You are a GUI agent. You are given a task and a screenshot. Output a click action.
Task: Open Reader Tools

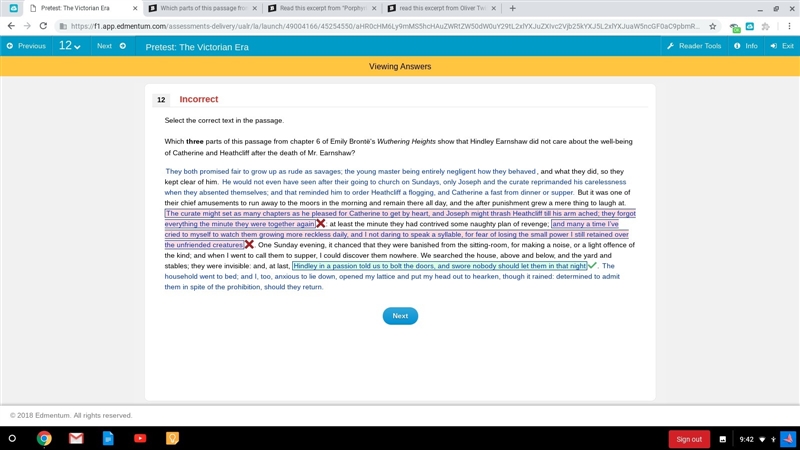(694, 46)
